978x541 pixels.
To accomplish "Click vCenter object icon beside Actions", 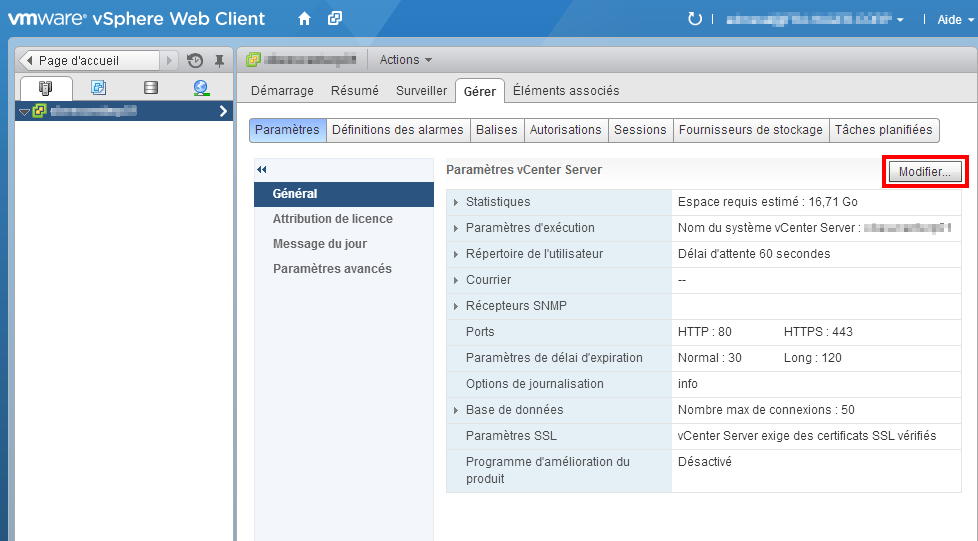I will (253, 60).
